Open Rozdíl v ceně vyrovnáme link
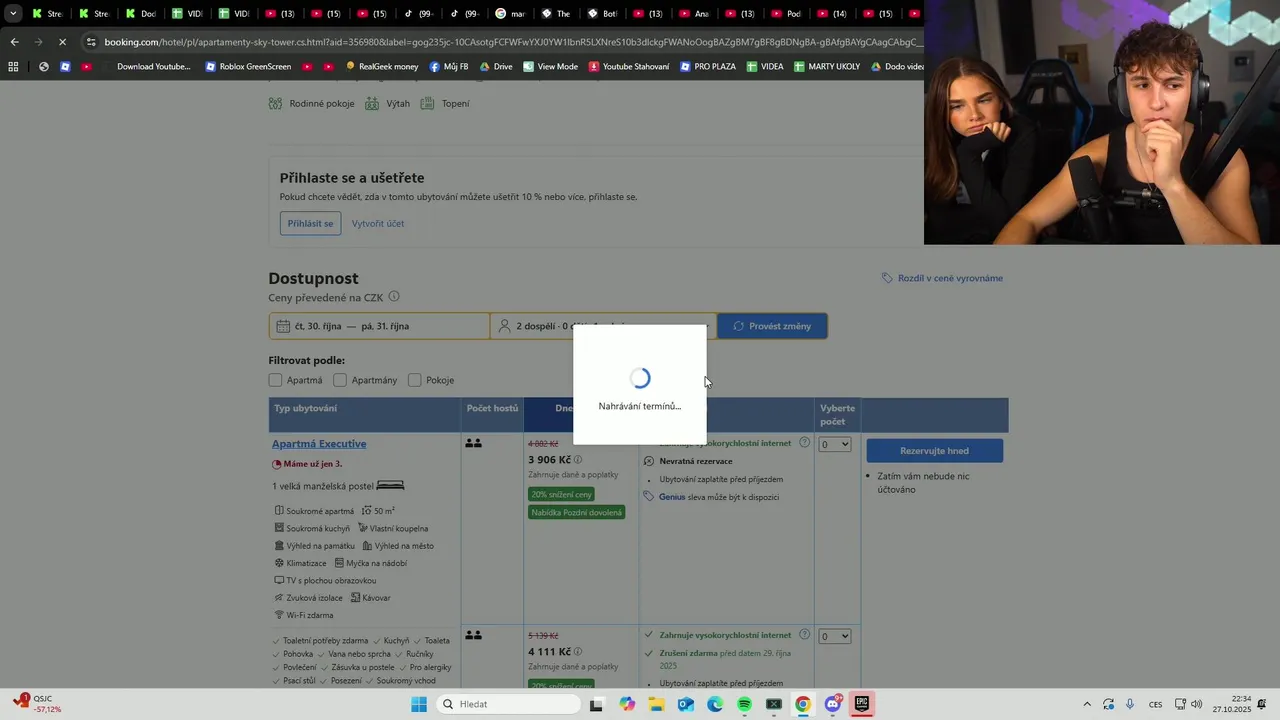The height and width of the screenshot is (720, 1280). [950, 278]
